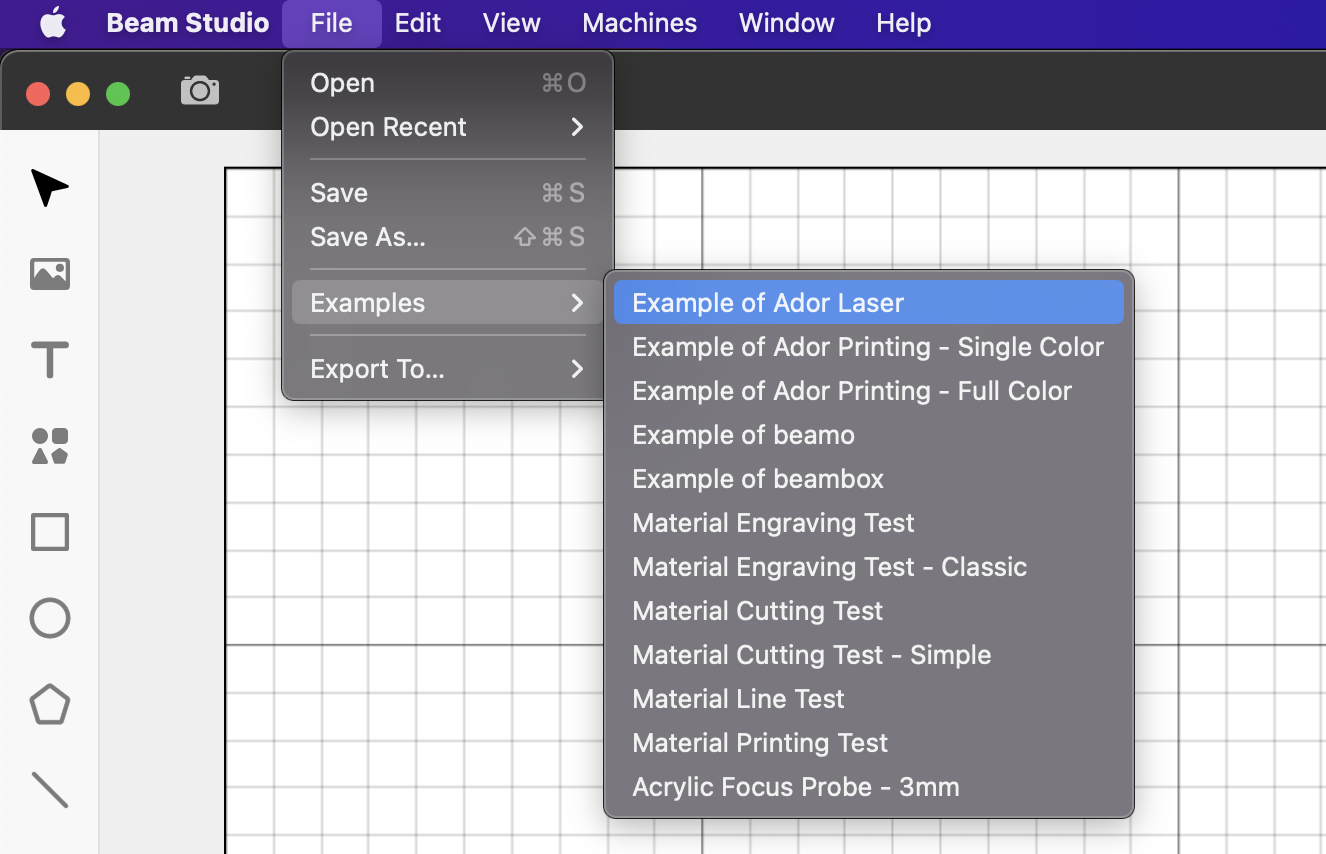
Task: Open the Window menu
Action: [786, 23]
